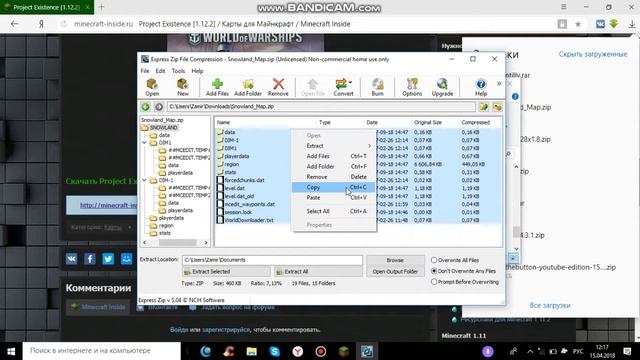The width and height of the screenshot is (640, 360).
Task: Click the bookmark star in browser
Action: coord(578,24)
